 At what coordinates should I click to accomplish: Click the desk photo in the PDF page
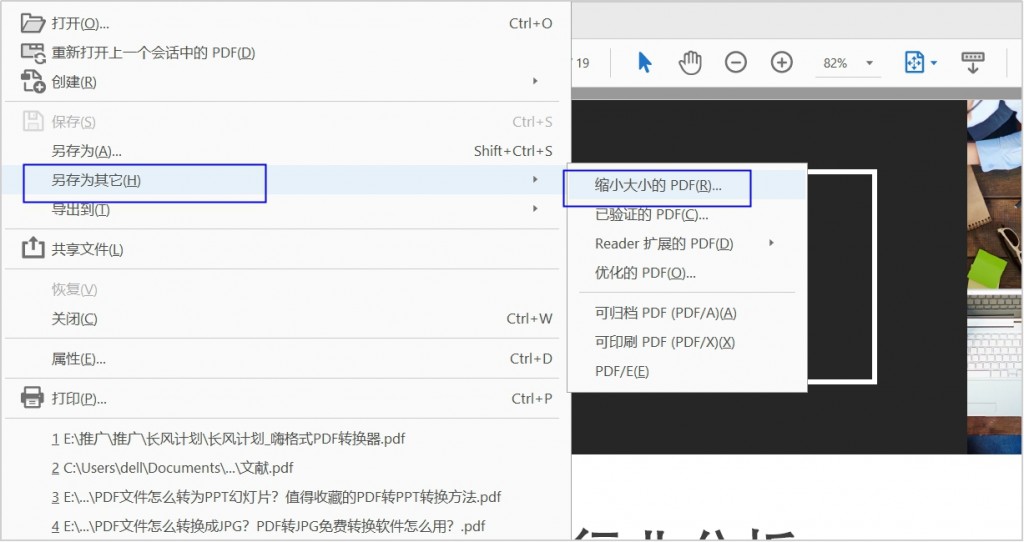[x=994, y=277]
